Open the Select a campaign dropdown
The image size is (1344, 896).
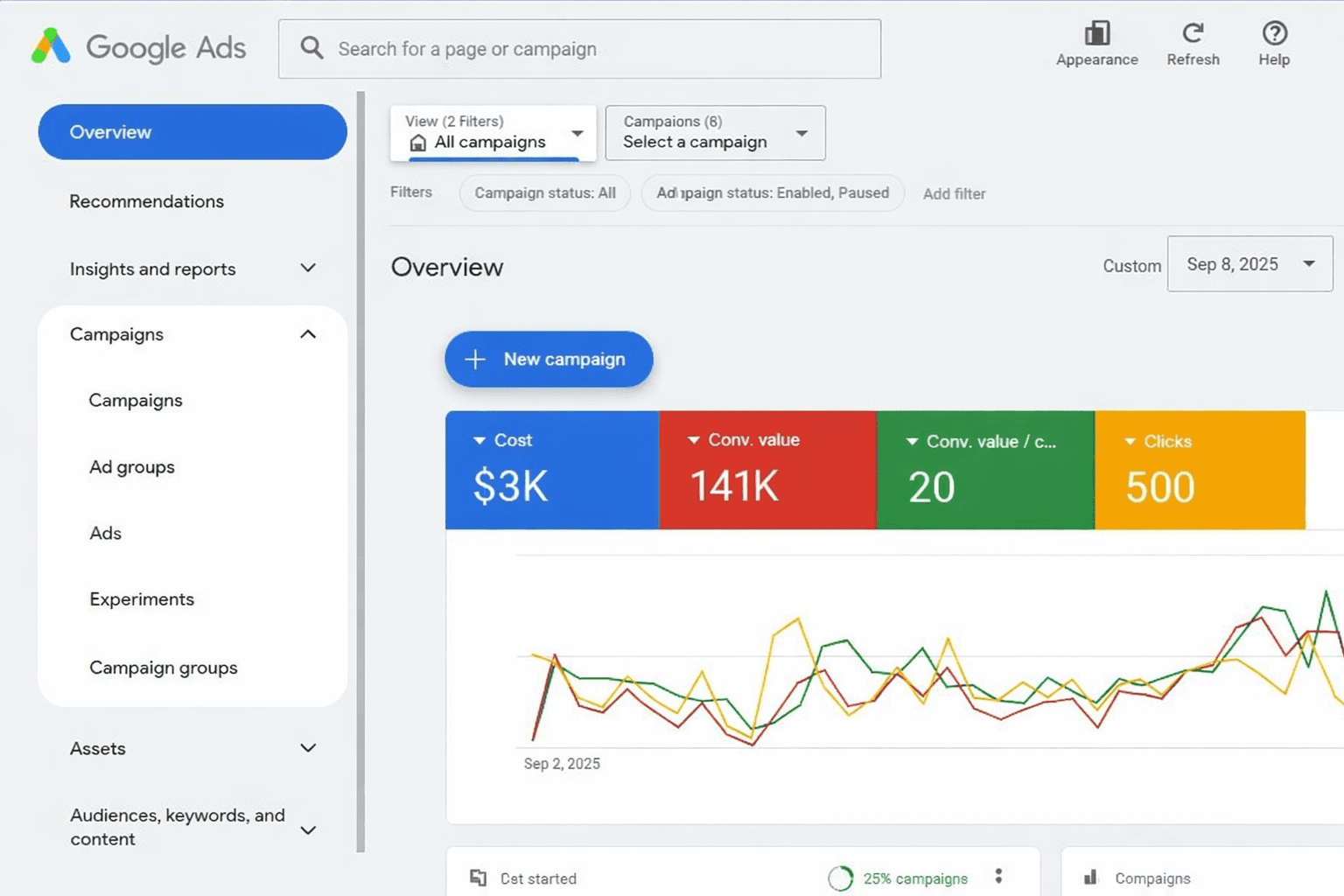click(715, 133)
